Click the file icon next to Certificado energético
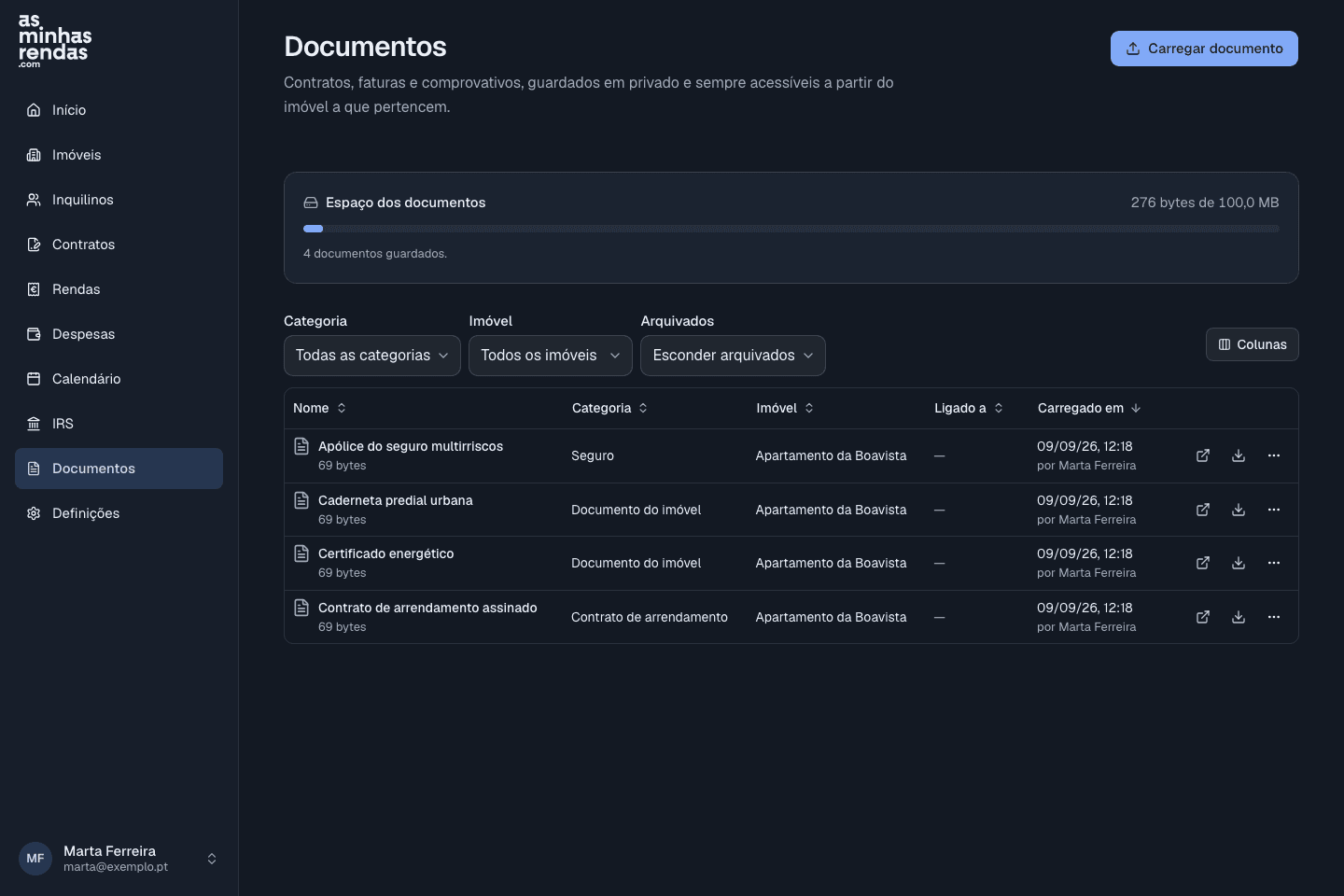The height and width of the screenshot is (896, 1344). click(x=301, y=553)
